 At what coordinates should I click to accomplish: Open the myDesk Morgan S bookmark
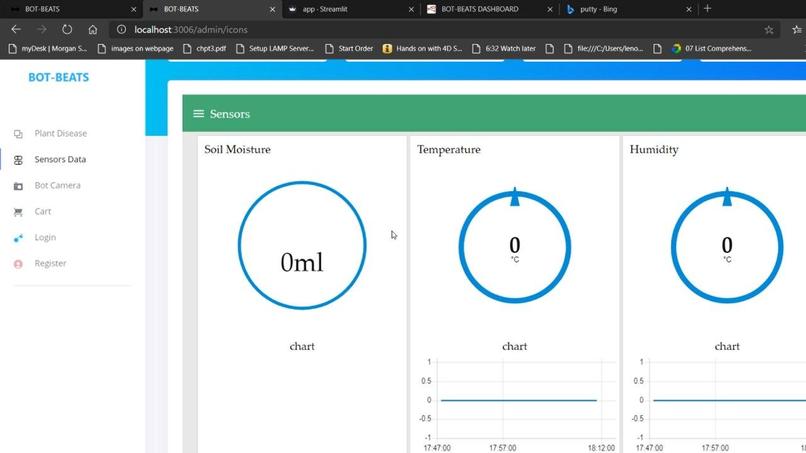click(48, 48)
